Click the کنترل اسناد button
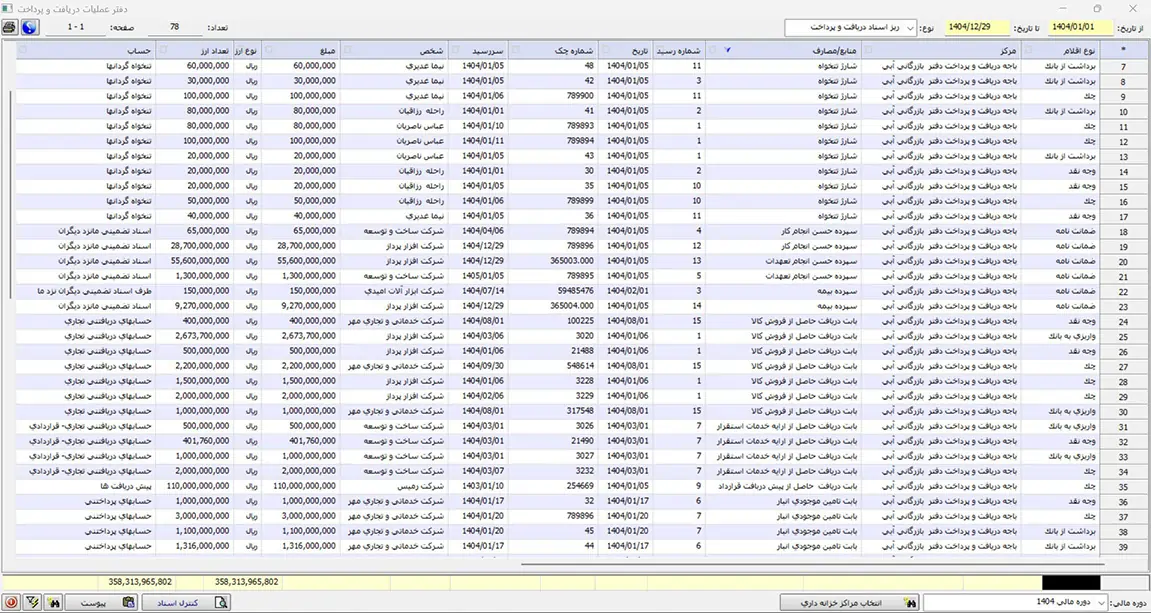The height and width of the screenshot is (613, 1151). point(186,602)
